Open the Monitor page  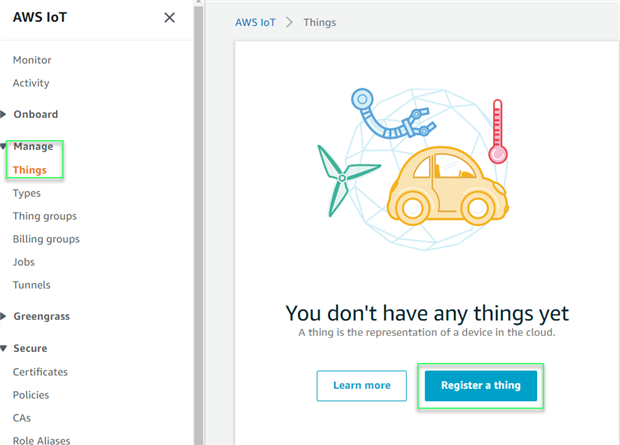(32, 60)
